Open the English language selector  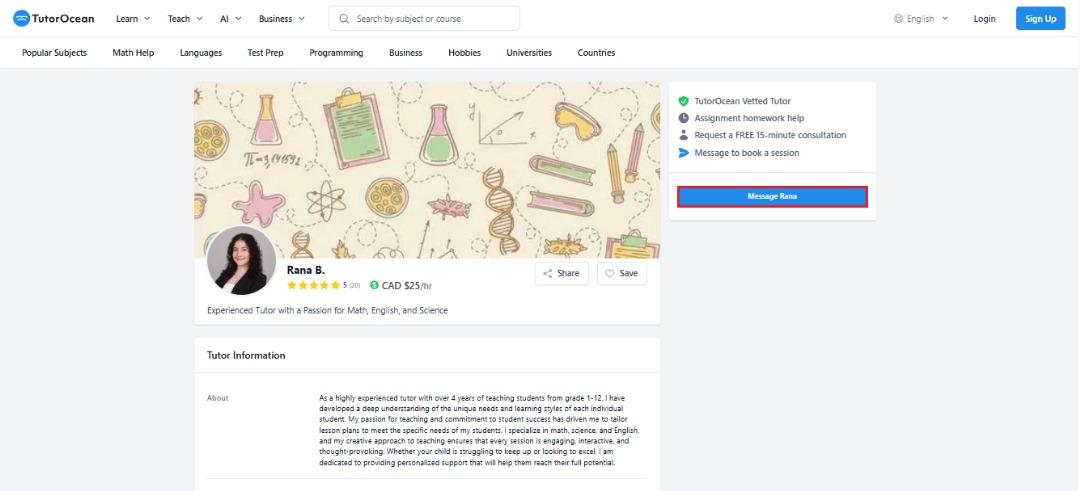(921, 19)
